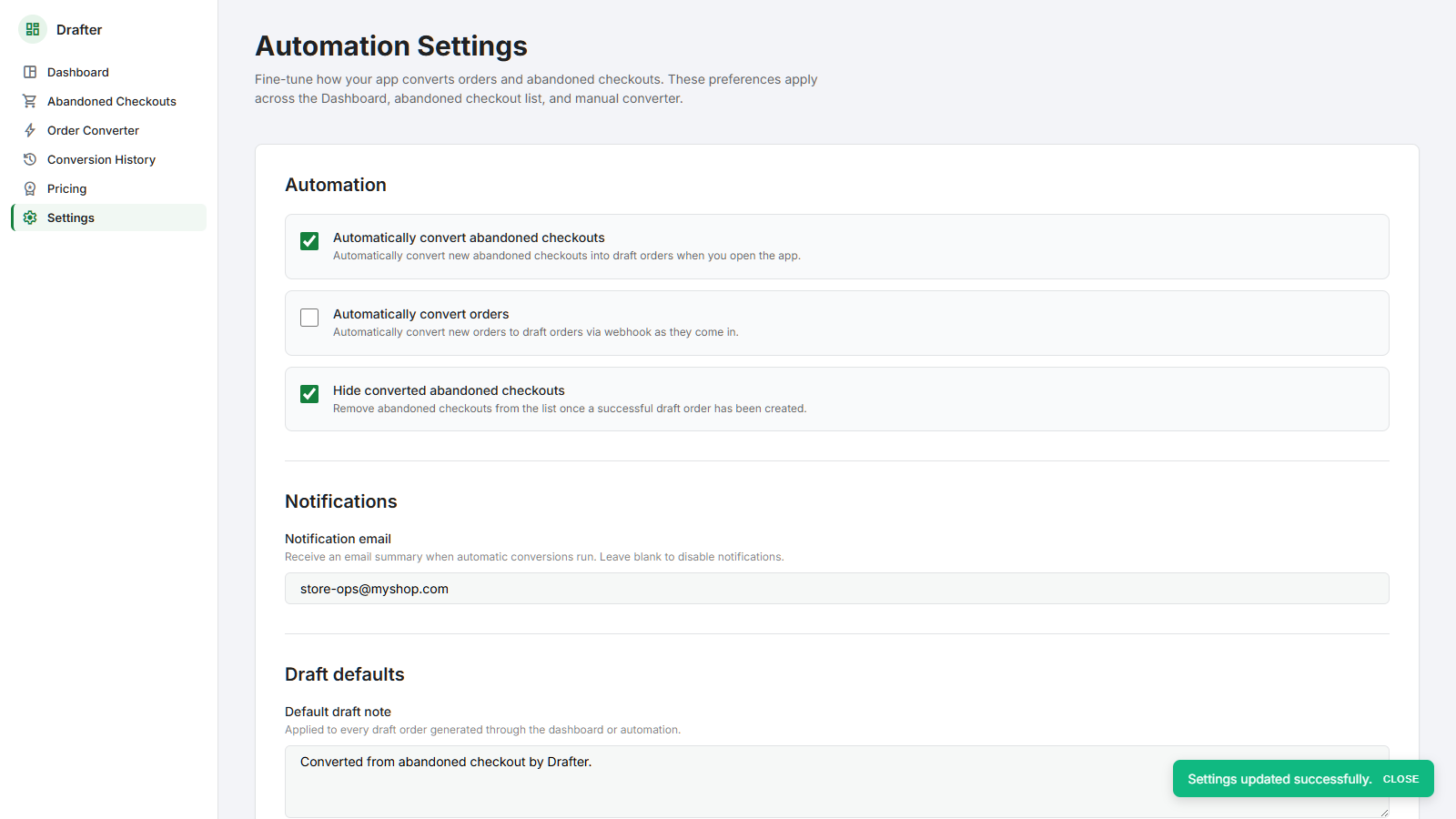
Task: Open the Abandoned Checkouts list
Action: tap(111, 101)
